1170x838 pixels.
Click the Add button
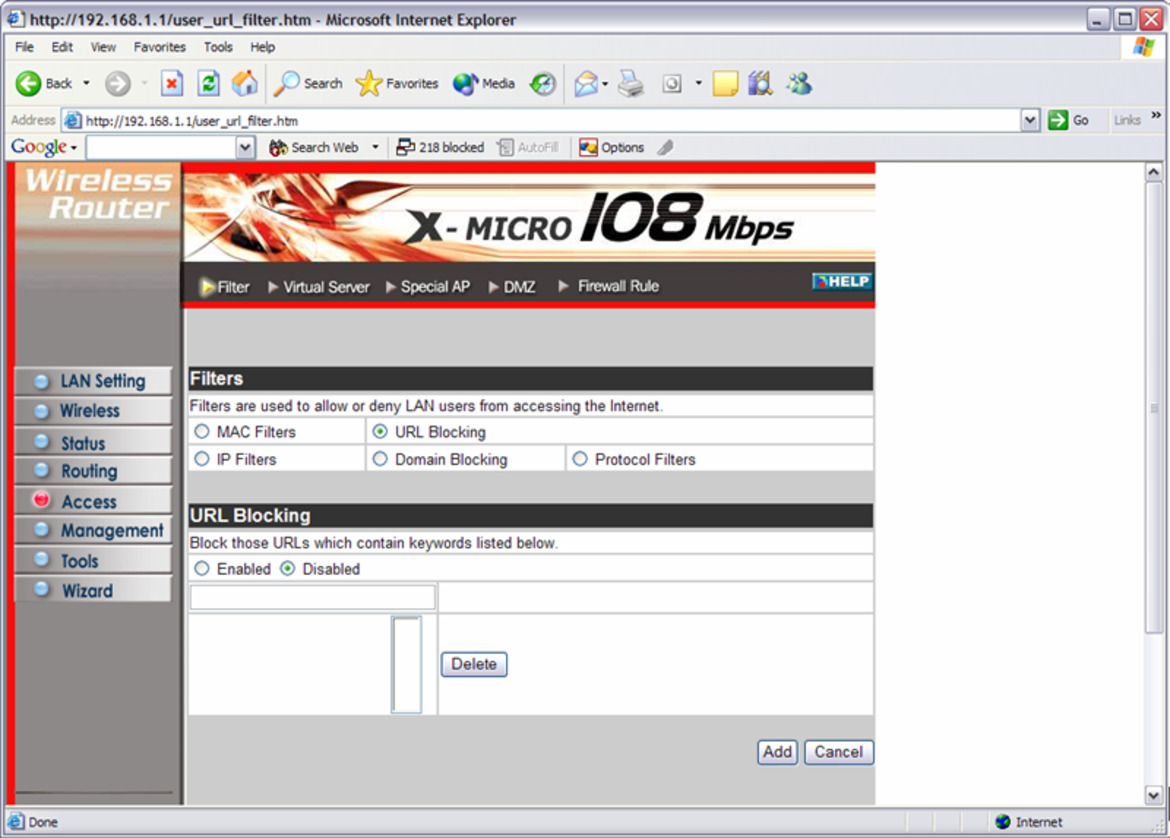(778, 752)
